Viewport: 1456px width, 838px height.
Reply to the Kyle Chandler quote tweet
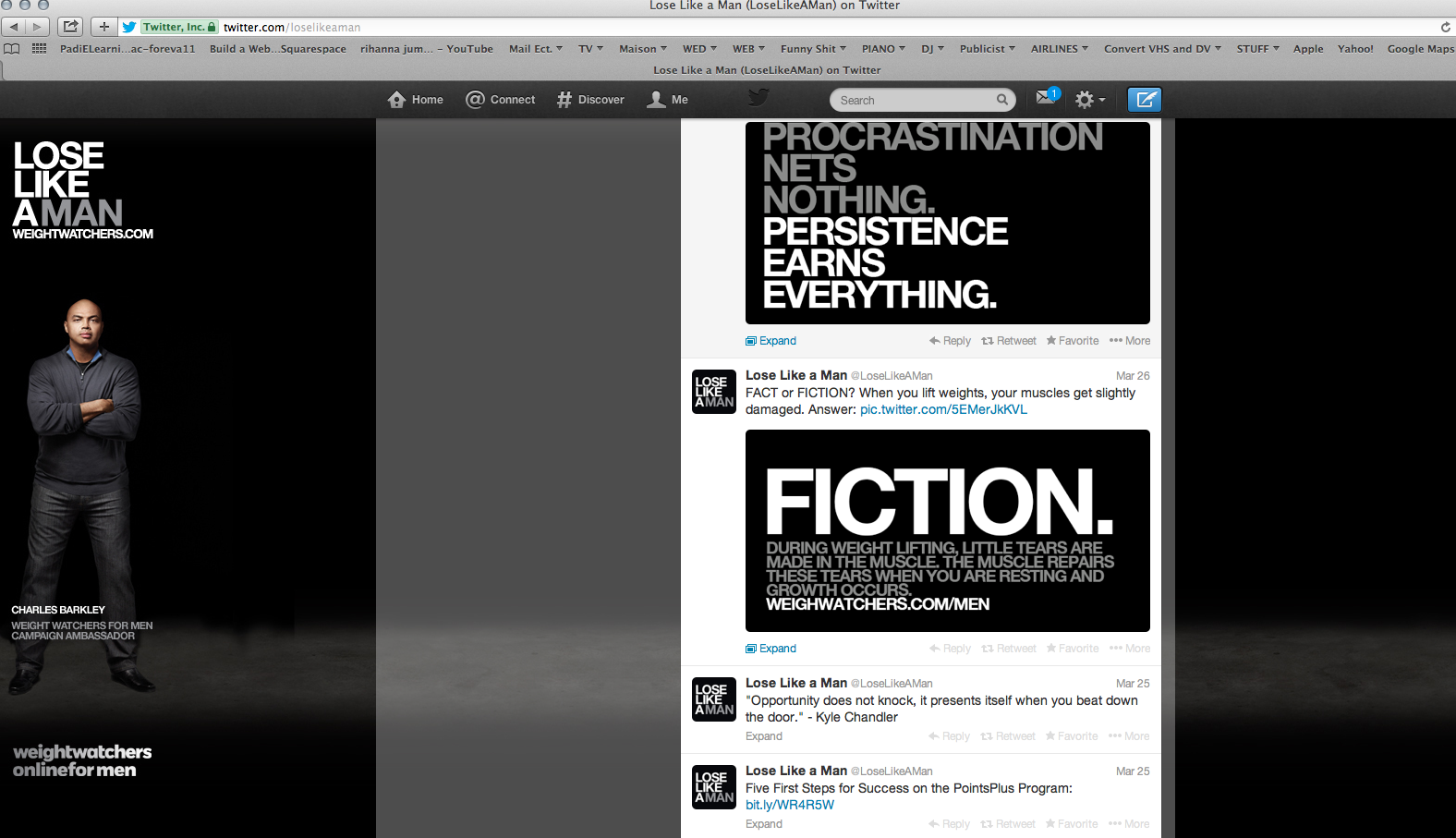(949, 736)
